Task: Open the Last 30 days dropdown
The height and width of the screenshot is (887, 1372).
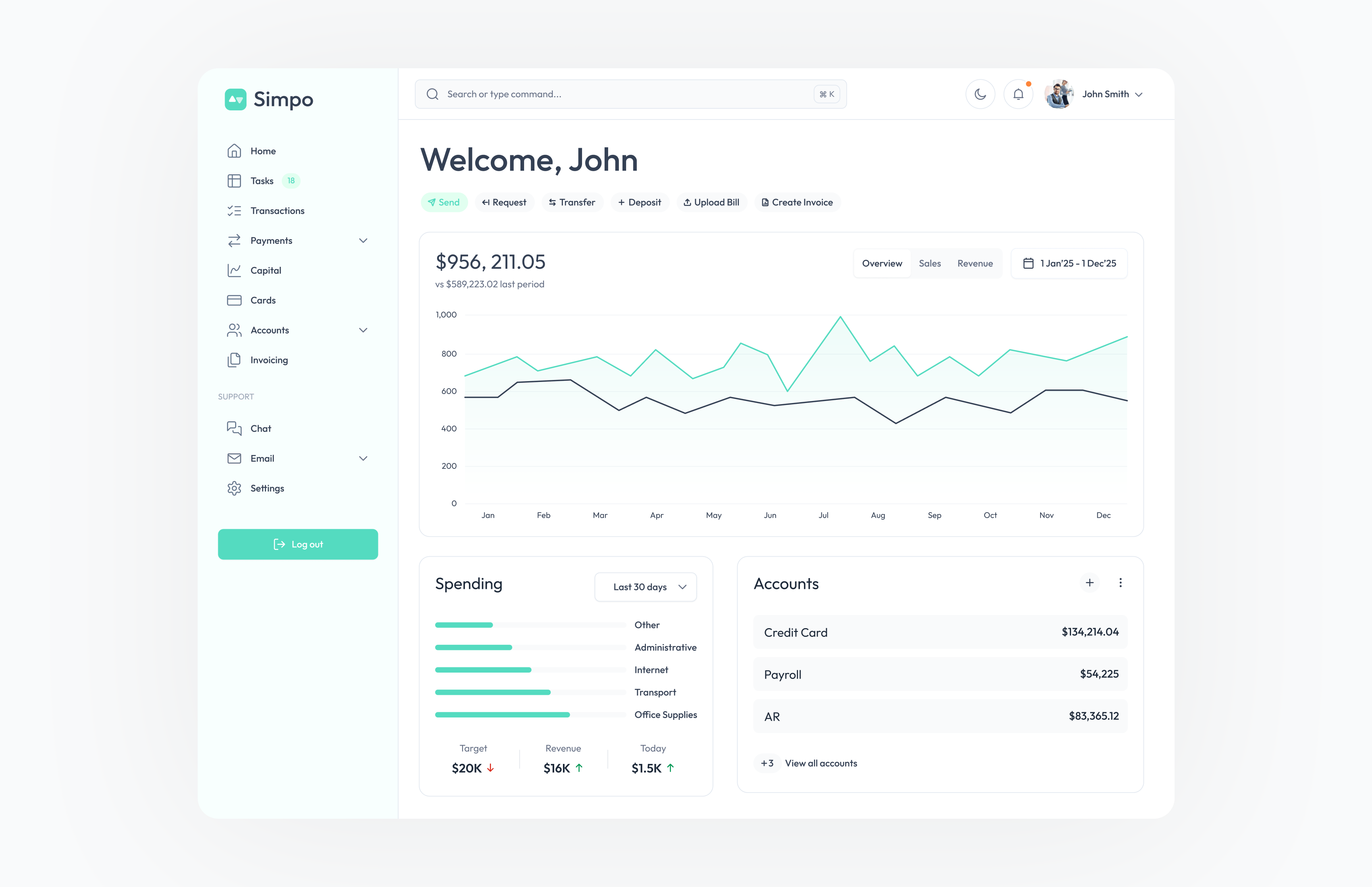Action: click(x=646, y=586)
